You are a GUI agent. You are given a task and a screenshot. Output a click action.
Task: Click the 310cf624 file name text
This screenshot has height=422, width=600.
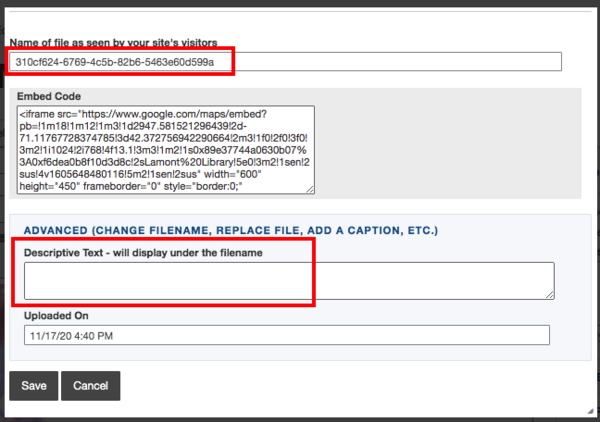click(x=123, y=62)
